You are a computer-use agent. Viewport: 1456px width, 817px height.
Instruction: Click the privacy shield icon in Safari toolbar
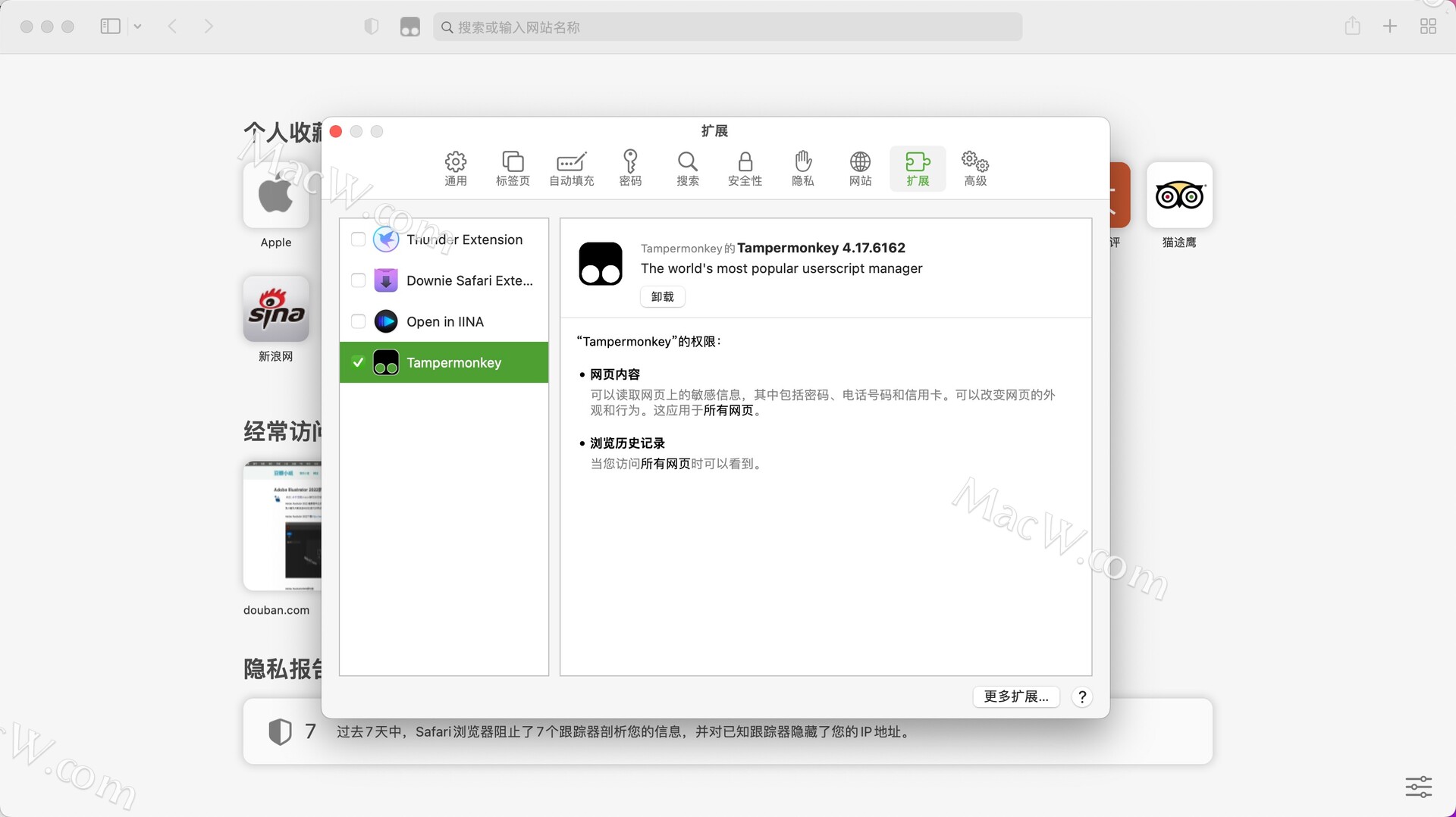[x=371, y=27]
